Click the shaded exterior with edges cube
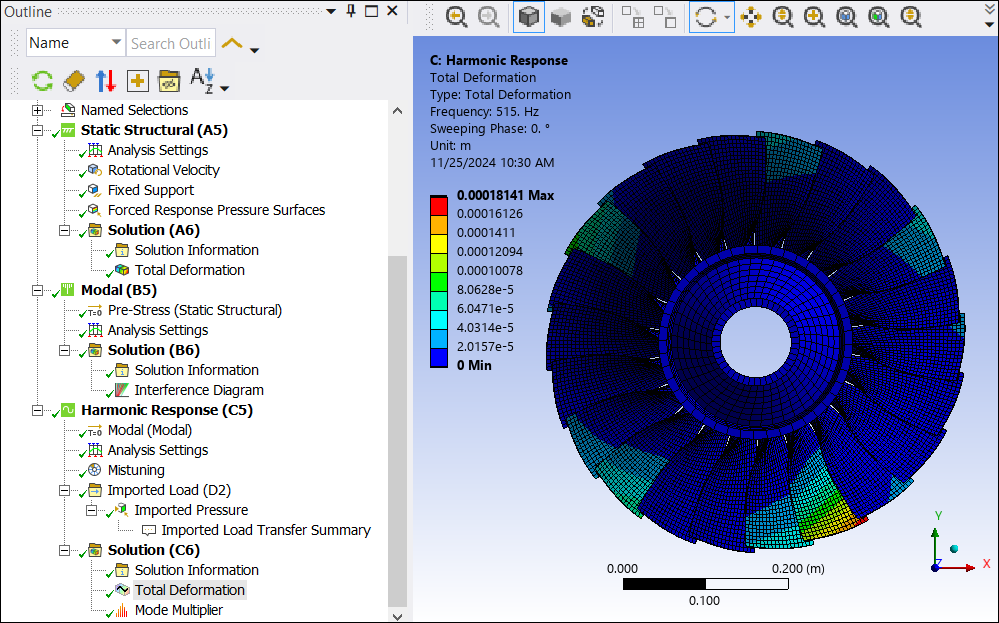999x623 pixels. (x=529, y=16)
